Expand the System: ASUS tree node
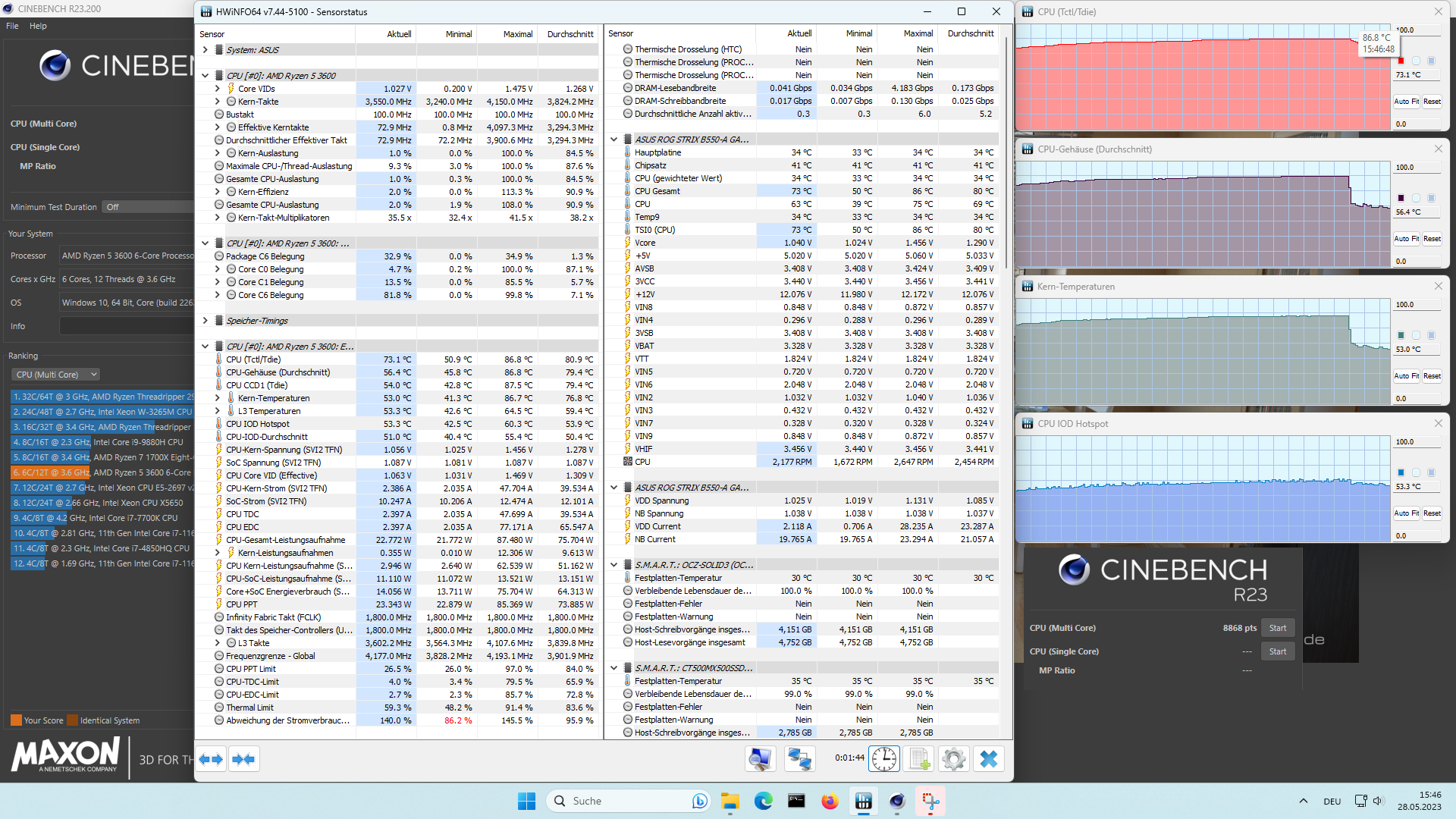Viewport: 1456px width, 819px height. [205, 50]
